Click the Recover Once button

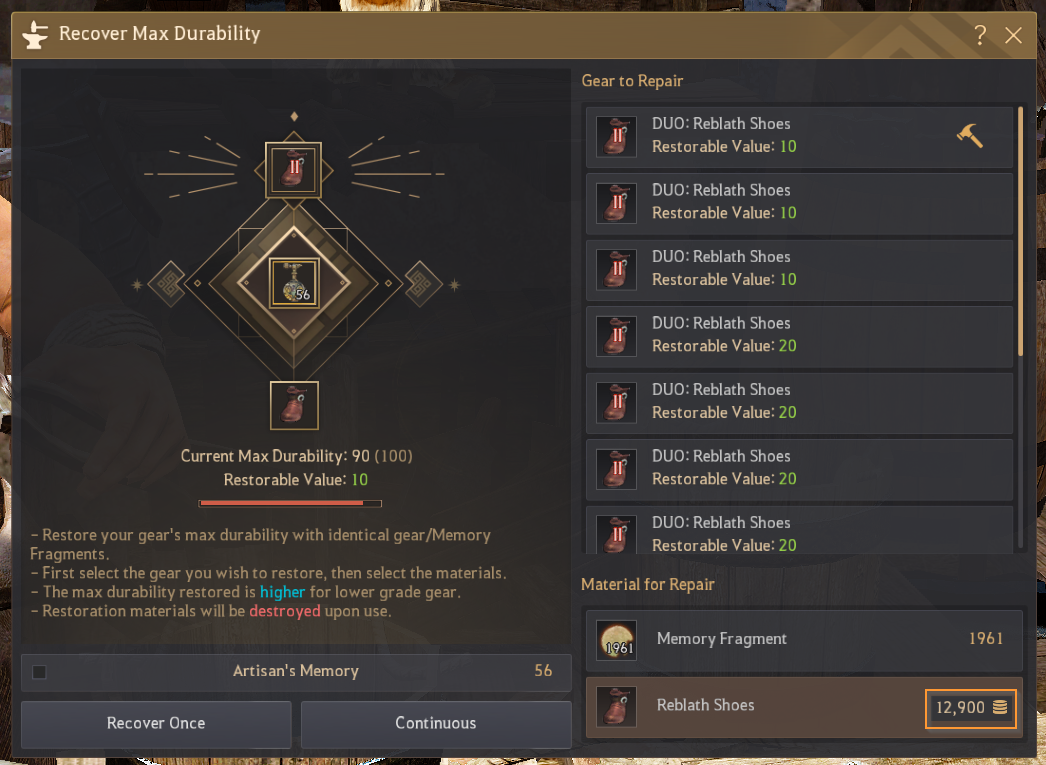coord(156,724)
